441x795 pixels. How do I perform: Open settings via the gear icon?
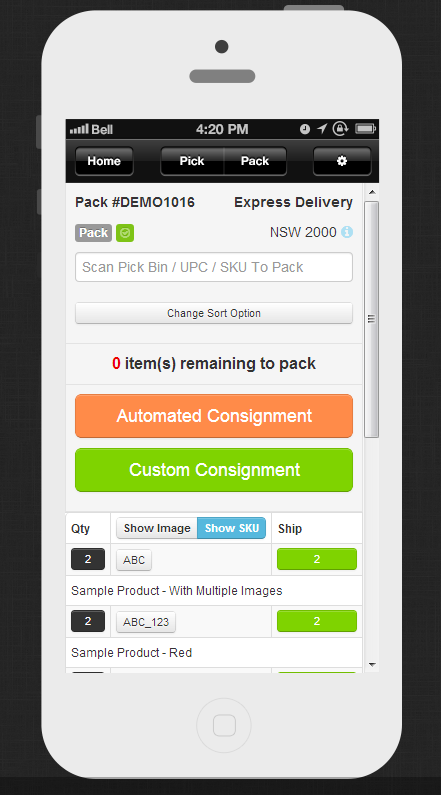point(342,161)
